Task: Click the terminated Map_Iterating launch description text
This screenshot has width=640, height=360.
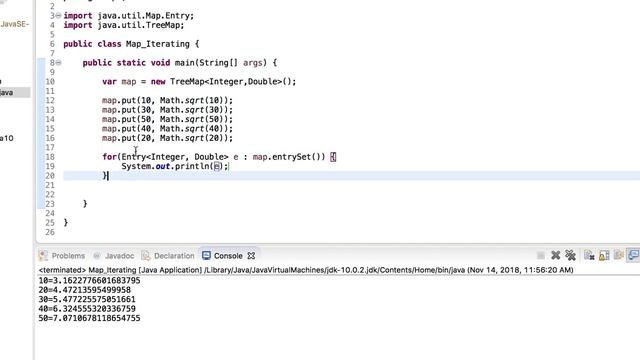Action: click(x=306, y=270)
